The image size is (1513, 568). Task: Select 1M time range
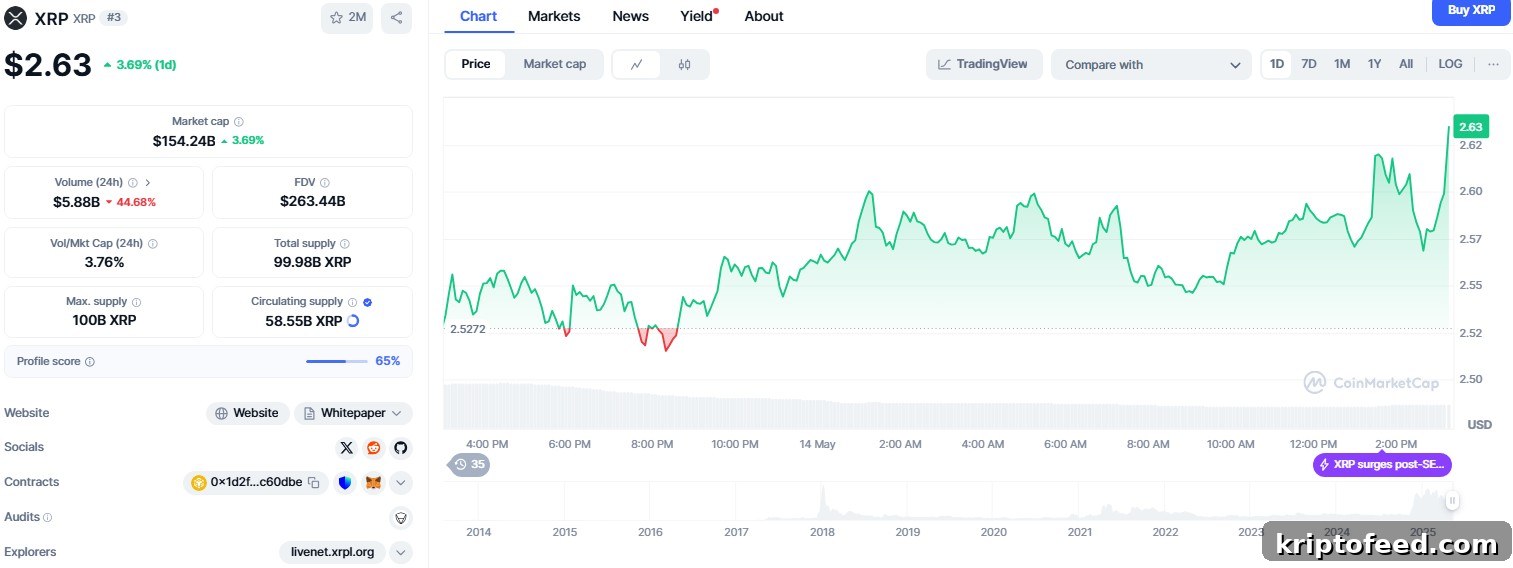point(1342,64)
